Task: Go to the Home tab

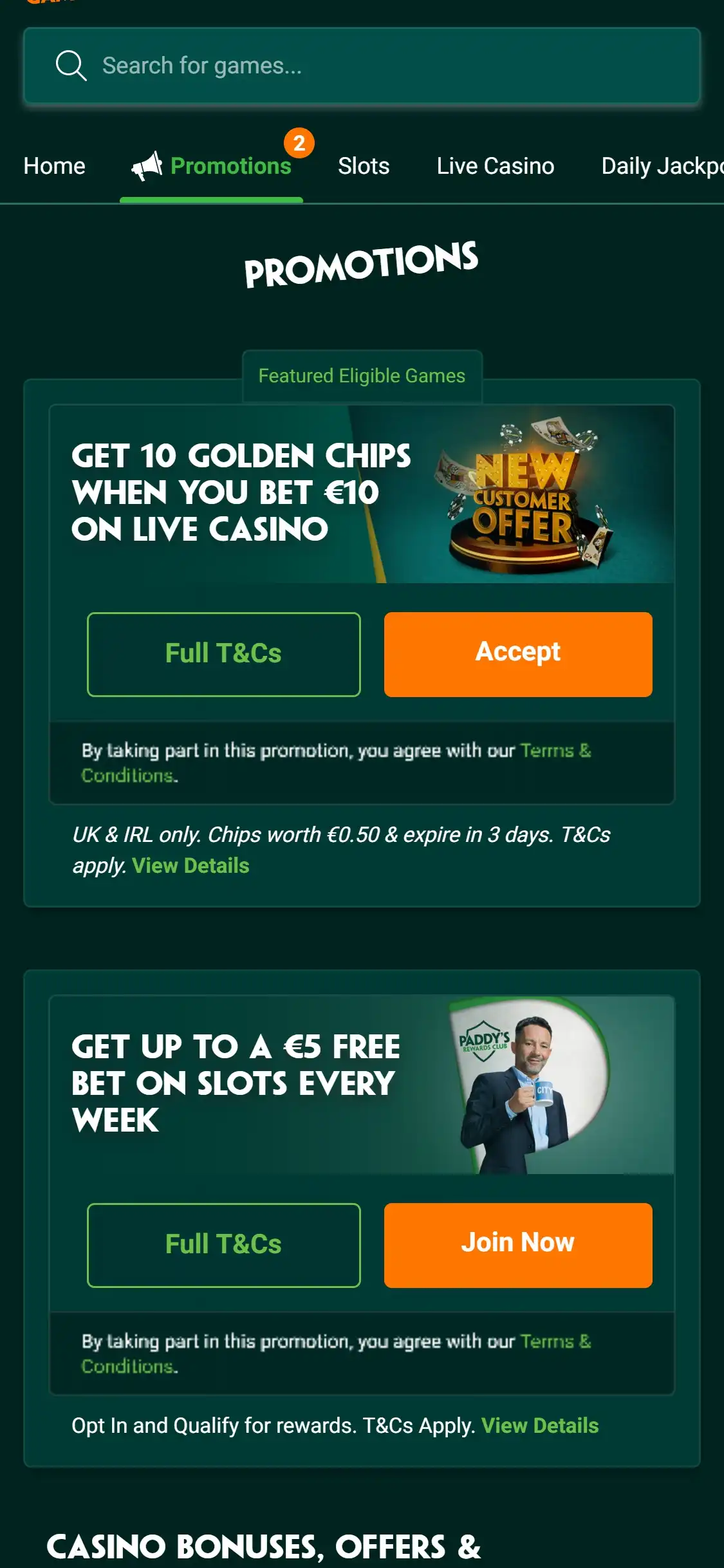Action: pos(55,166)
